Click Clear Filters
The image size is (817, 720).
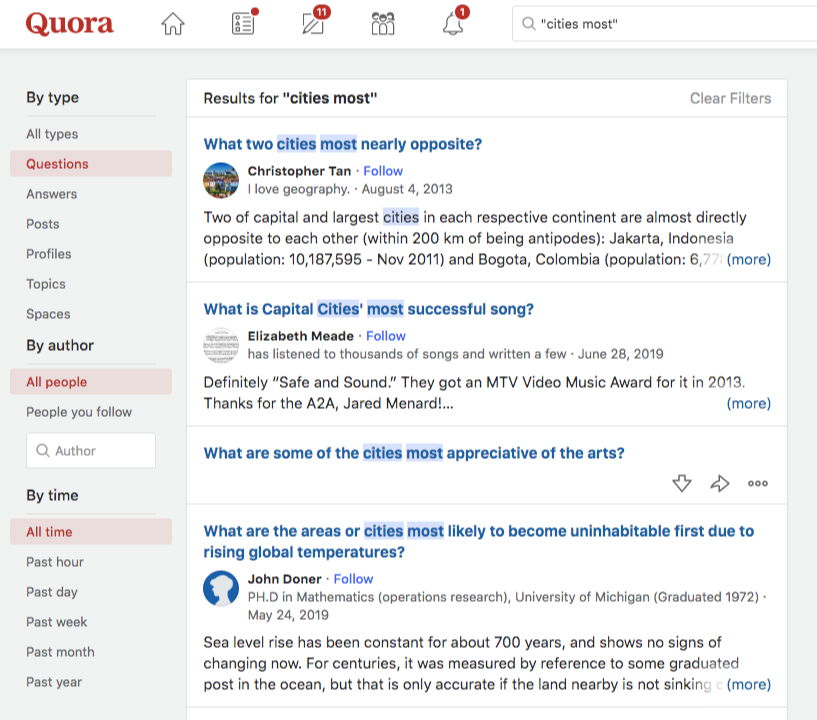coord(731,98)
